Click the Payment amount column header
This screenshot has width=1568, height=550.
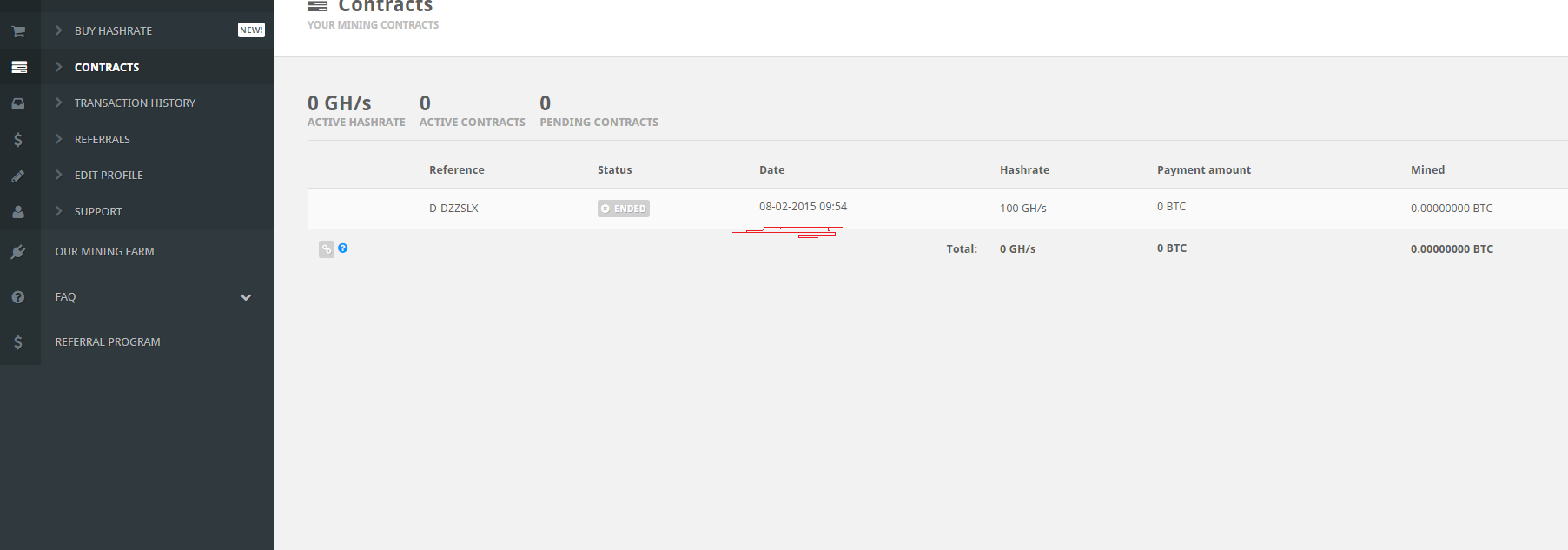(1204, 169)
